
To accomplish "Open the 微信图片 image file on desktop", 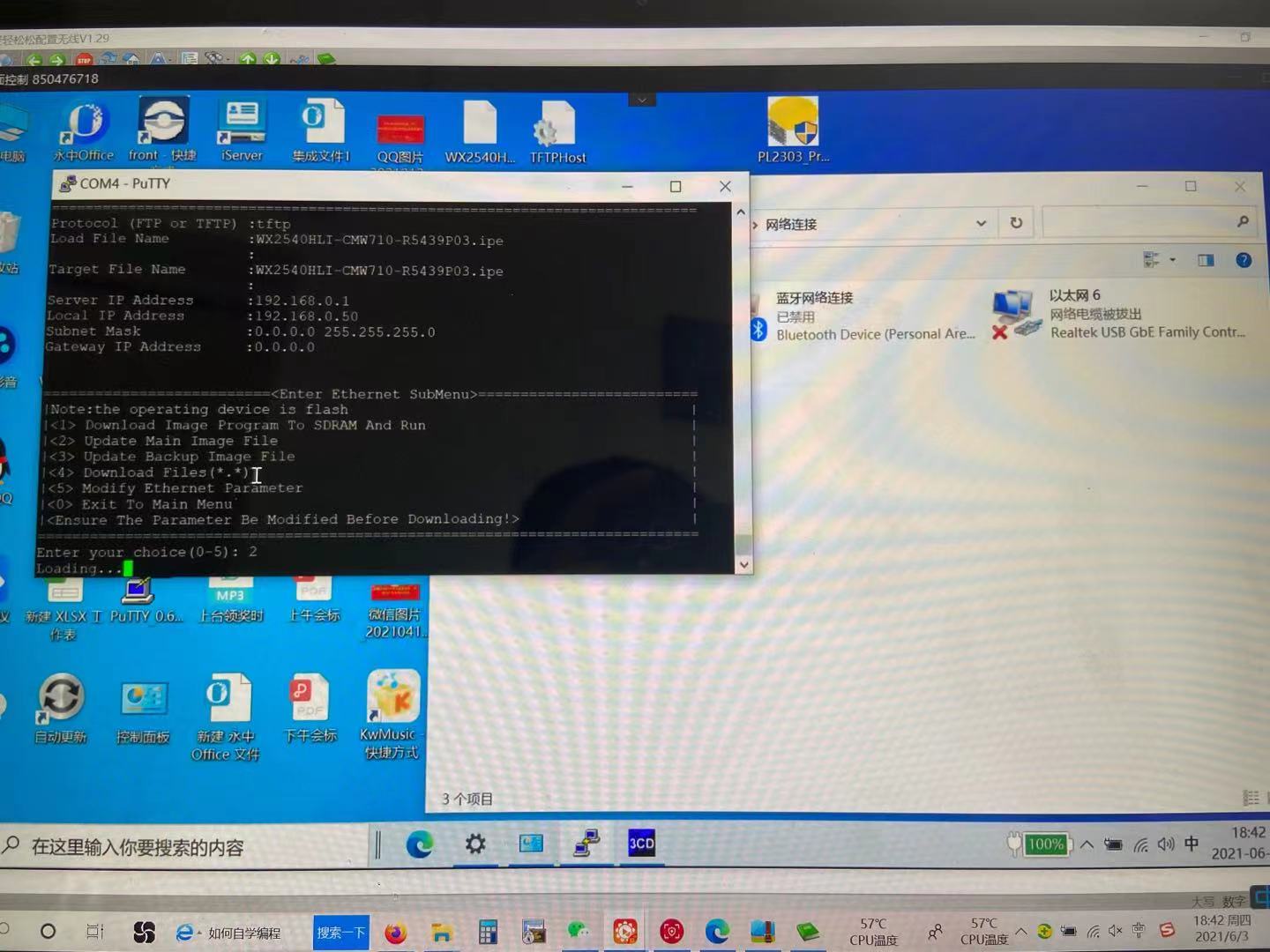I will [x=395, y=610].
